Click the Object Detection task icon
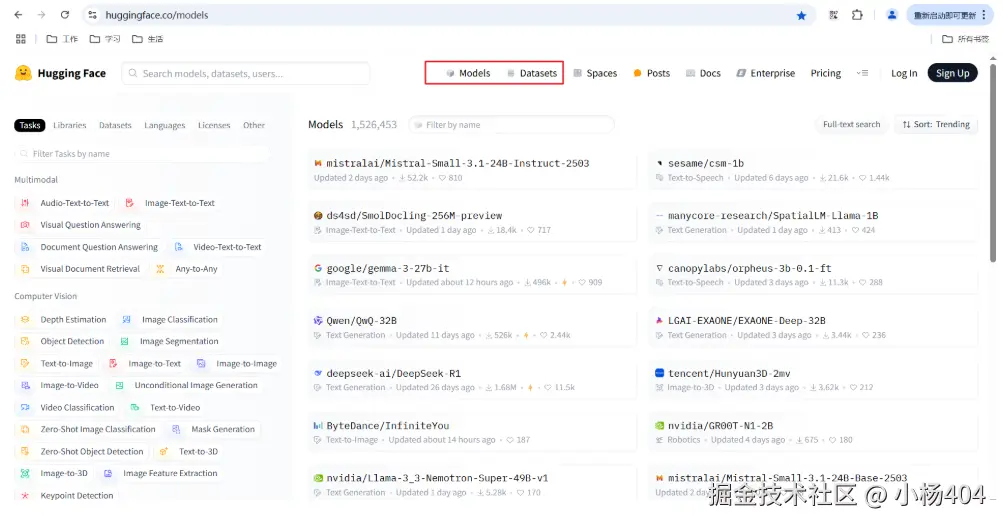This screenshot has width=1003, height=526. (25, 341)
